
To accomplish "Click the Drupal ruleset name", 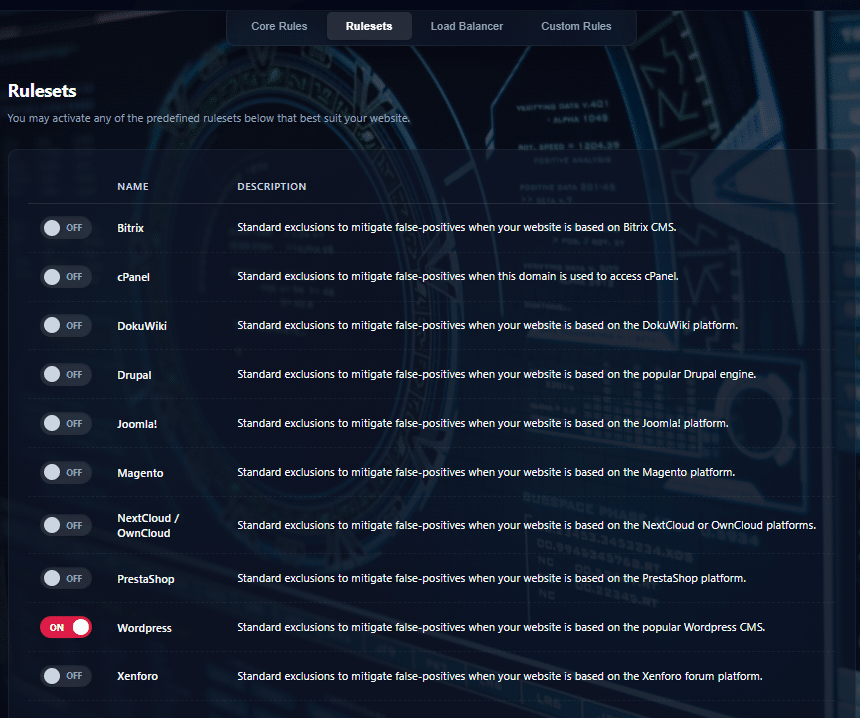I will point(134,375).
